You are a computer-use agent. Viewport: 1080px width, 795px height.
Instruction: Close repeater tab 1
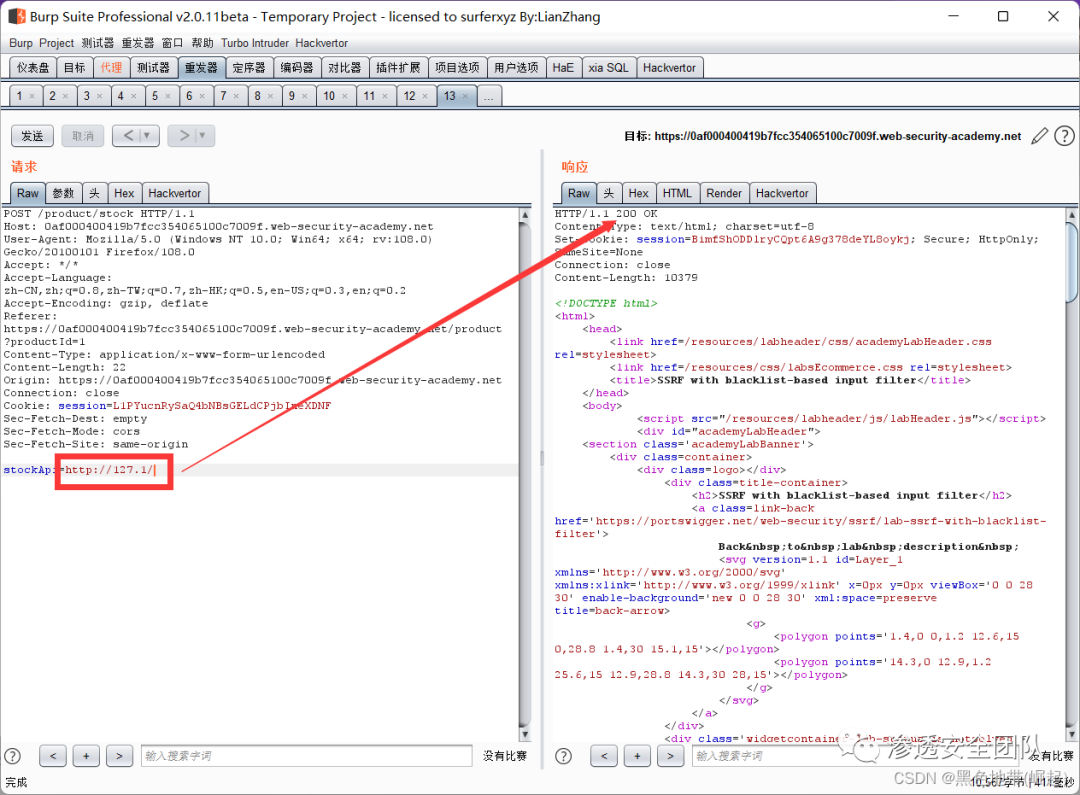tap(32, 96)
